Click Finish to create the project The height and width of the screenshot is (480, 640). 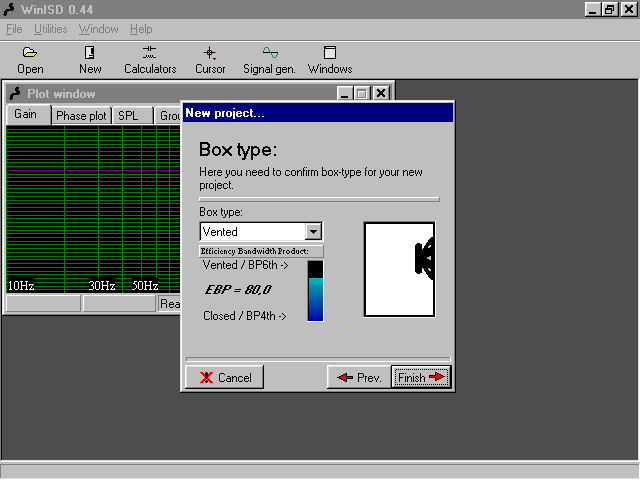pos(421,377)
